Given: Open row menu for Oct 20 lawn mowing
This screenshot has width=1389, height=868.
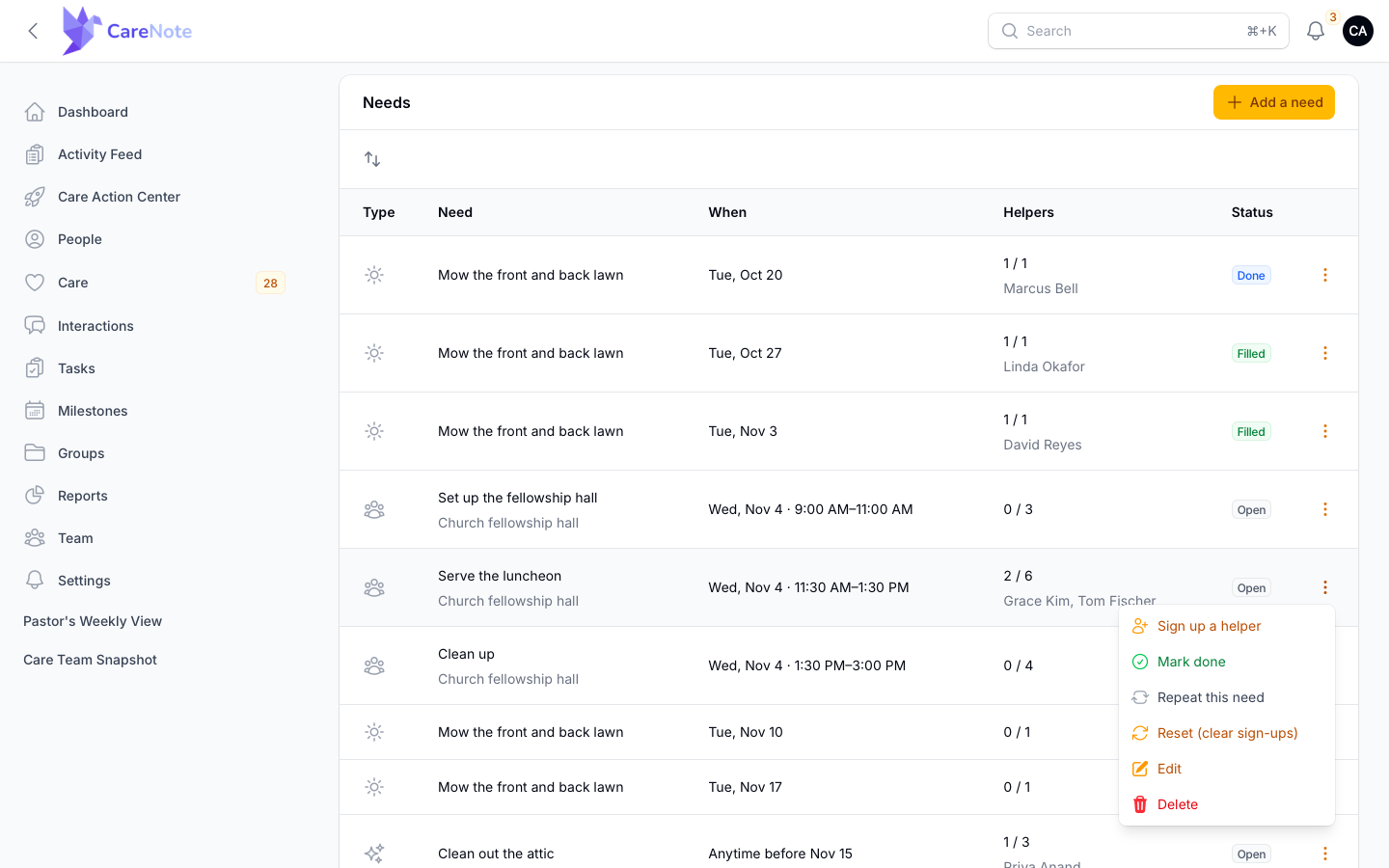Looking at the screenshot, I should [x=1324, y=275].
